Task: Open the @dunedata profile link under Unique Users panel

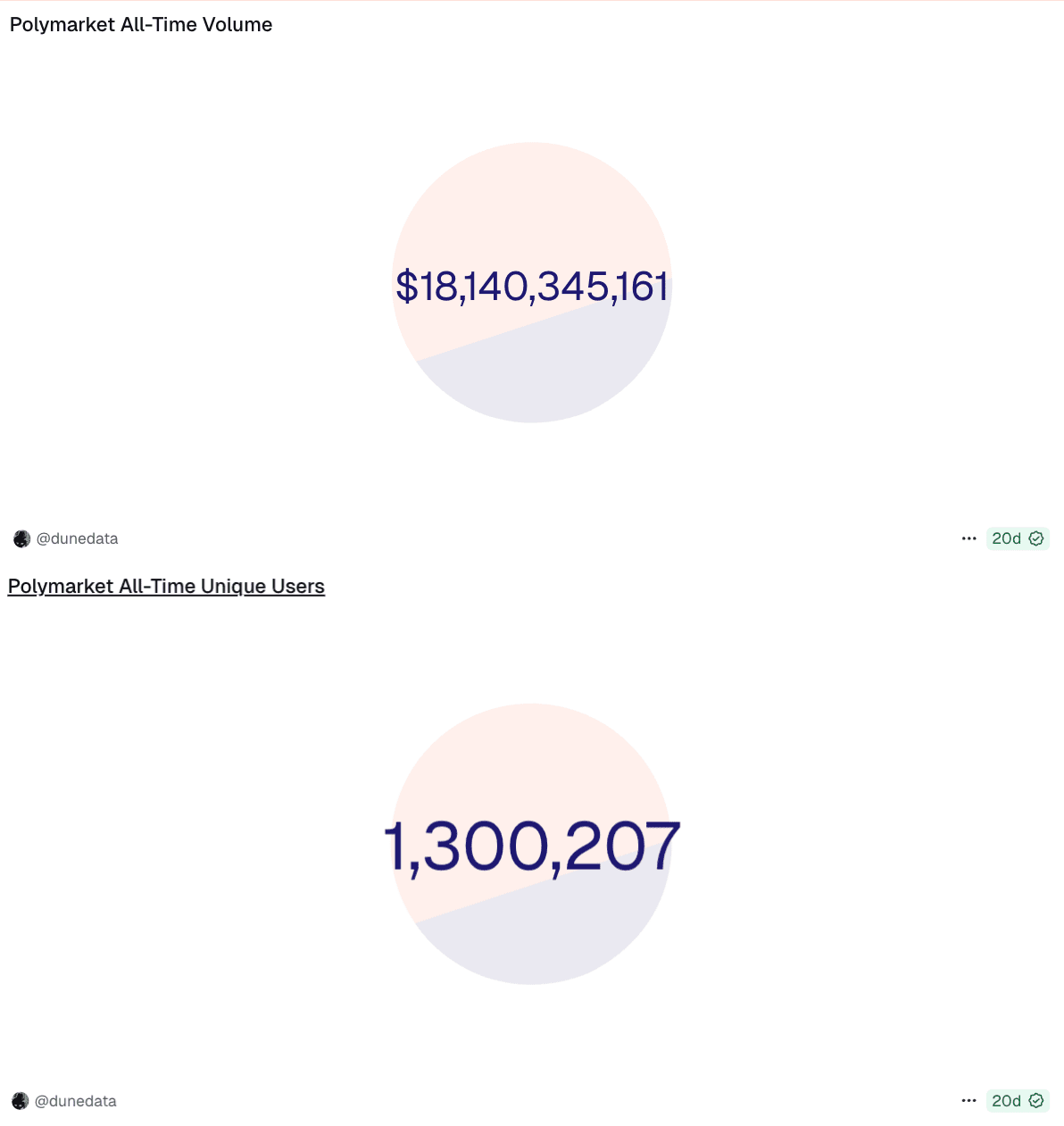Action: [76, 1101]
